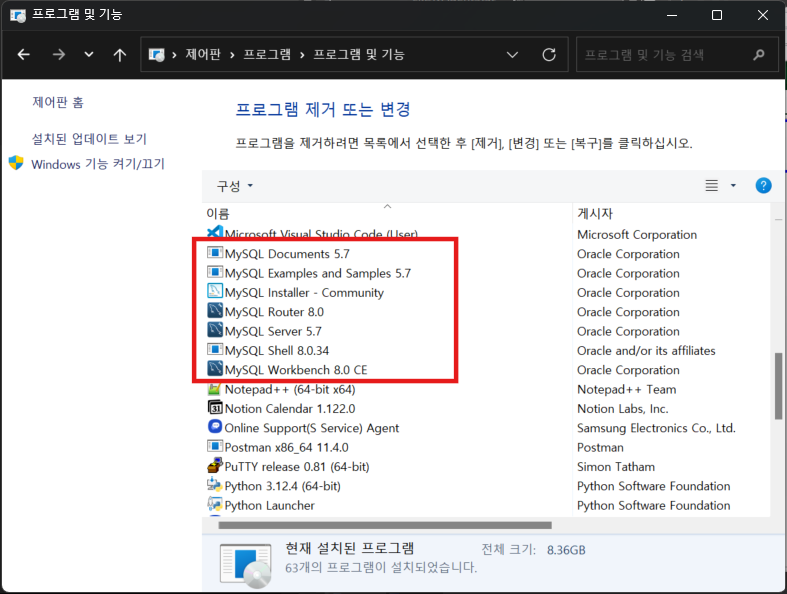Select Python Launcher icon
Screen dimensions: 787x594
tap(215, 504)
